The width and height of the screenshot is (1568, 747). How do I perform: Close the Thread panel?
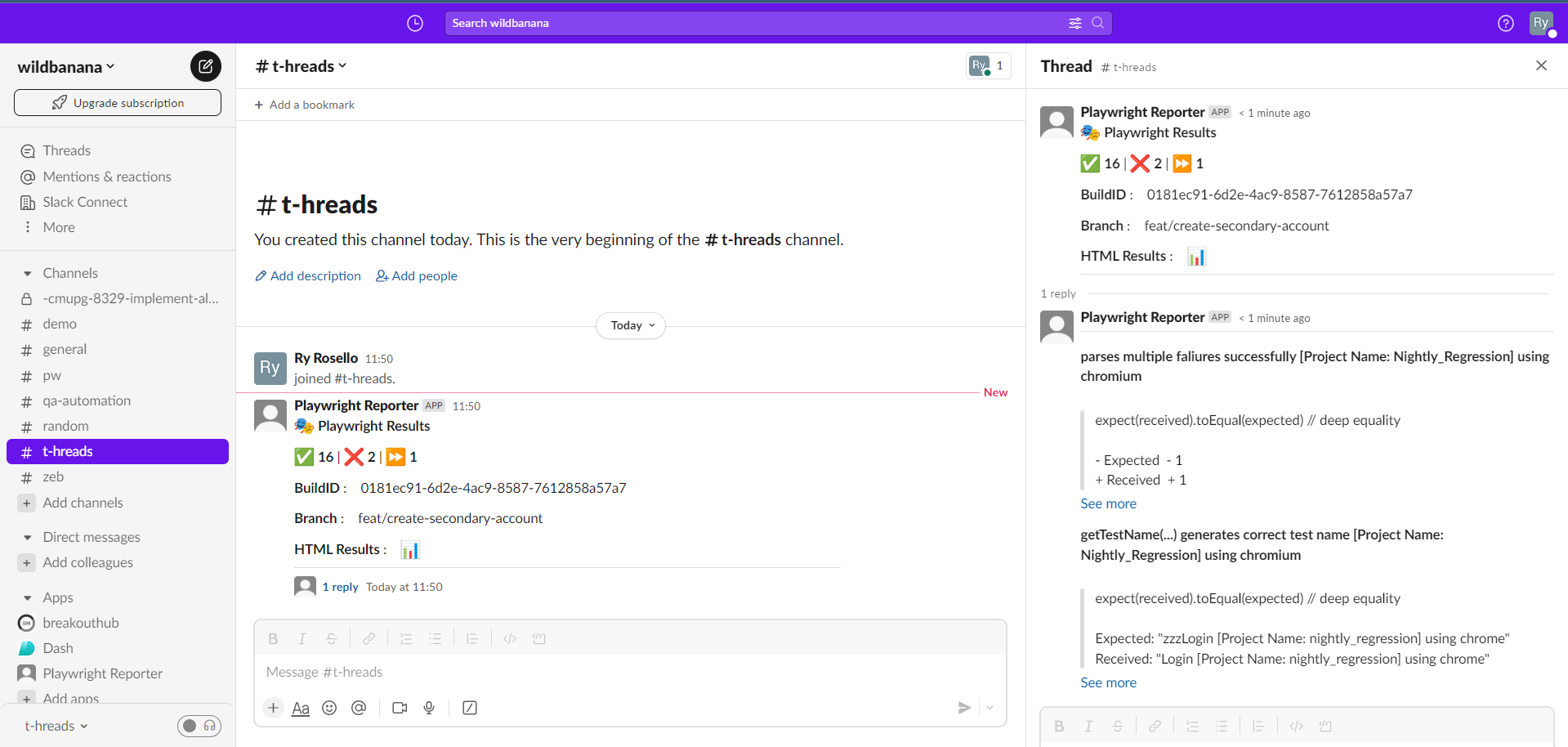[1541, 65]
